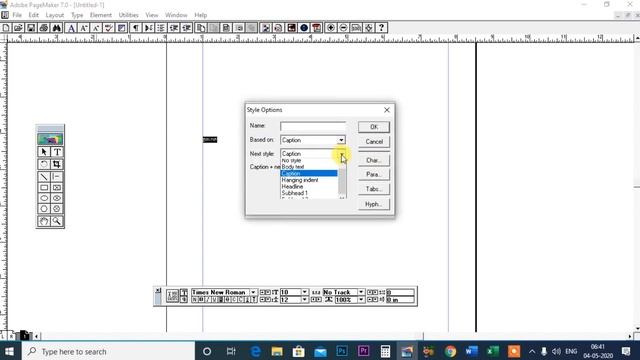Click the Zoom In plus toolbar icon

tap(331, 28)
